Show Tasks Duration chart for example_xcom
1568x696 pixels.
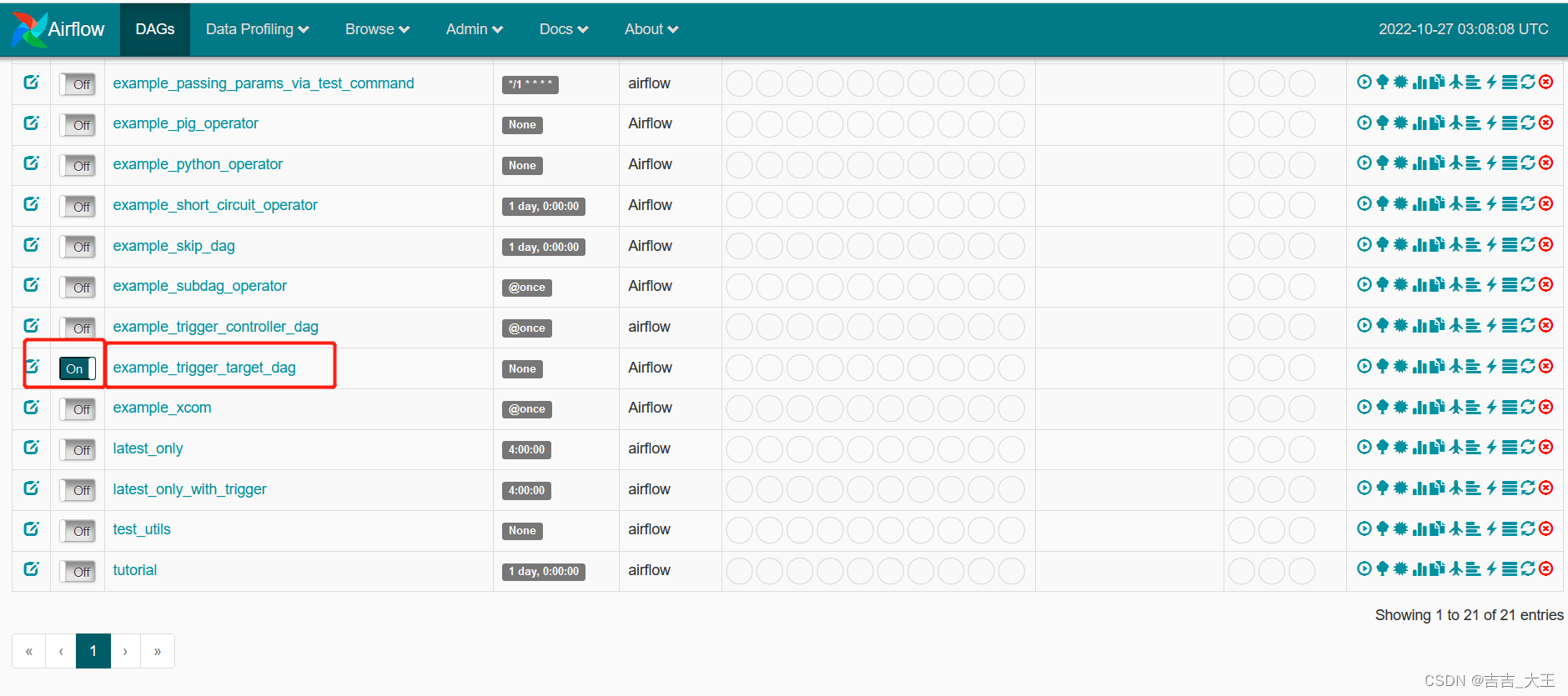pyautogui.click(x=1420, y=407)
